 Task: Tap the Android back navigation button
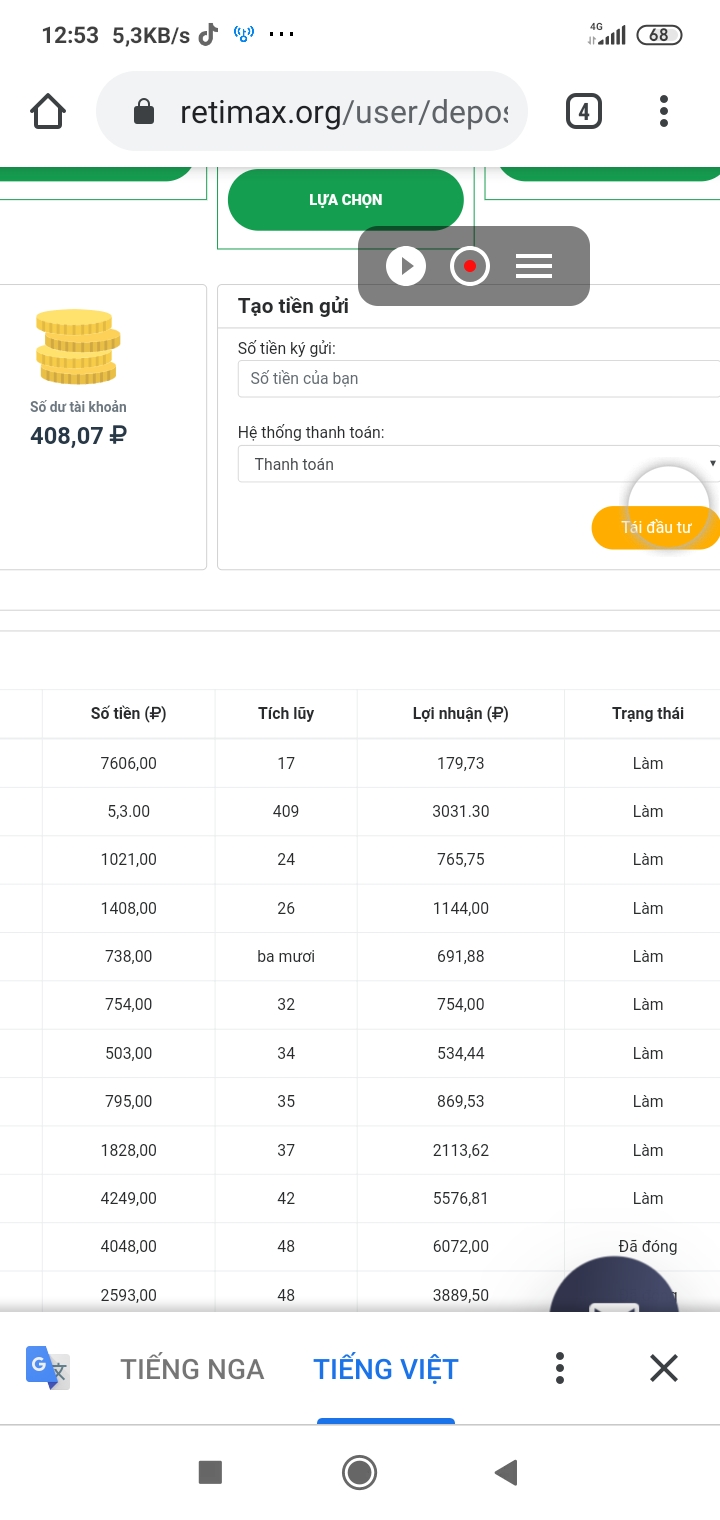506,1472
